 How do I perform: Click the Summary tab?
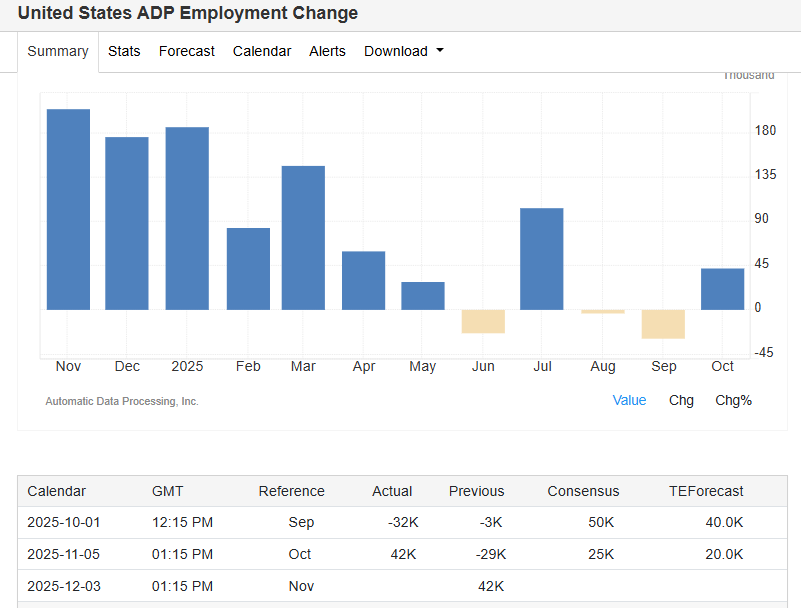coord(58,51)
